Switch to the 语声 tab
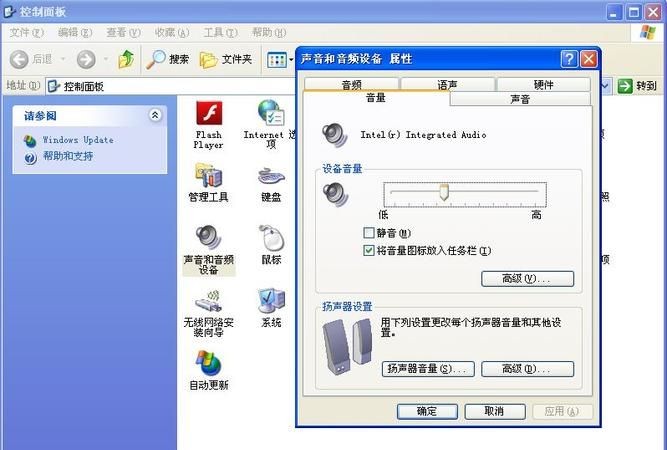Image resolution: width=667 pixels, height=450 pixels. pyautogui.click(x=448, y=84)
